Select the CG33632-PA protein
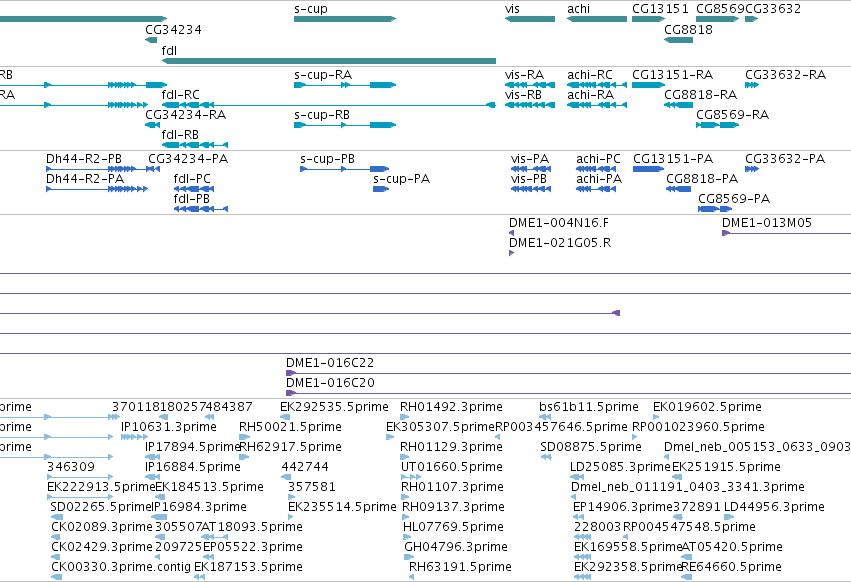The height and width of the screenshot is (582, 851). [x=752, y=169]
